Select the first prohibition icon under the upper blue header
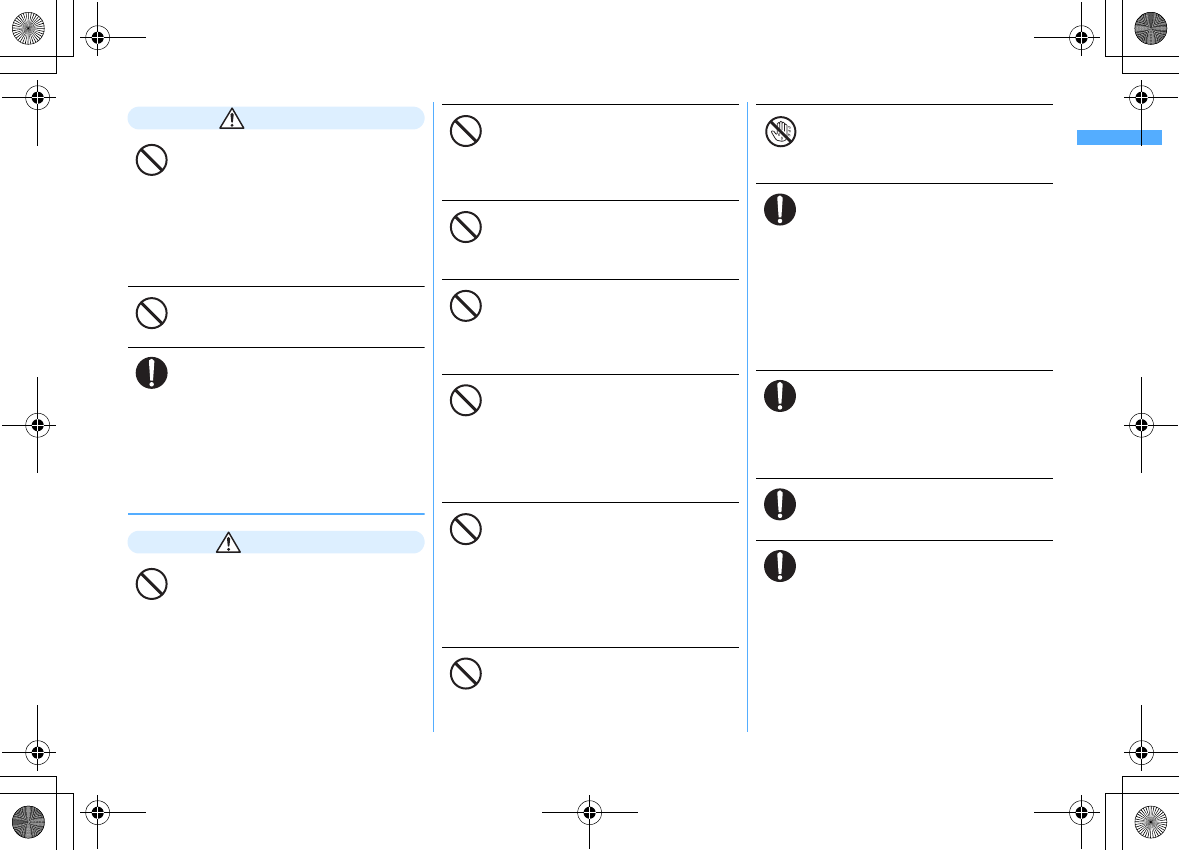This screenshot has height=850, width=1179. pyautogui.click(x=151, y=161)
